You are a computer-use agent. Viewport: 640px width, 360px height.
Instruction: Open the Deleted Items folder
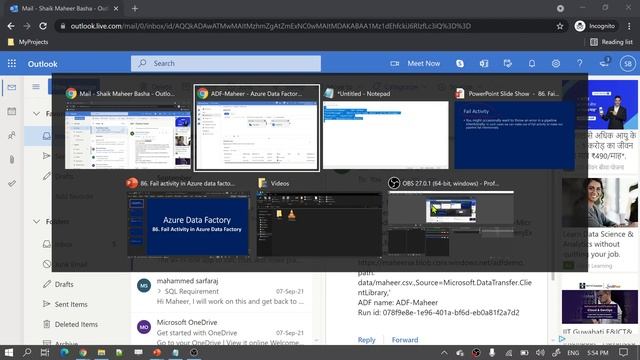coord(76,324)
